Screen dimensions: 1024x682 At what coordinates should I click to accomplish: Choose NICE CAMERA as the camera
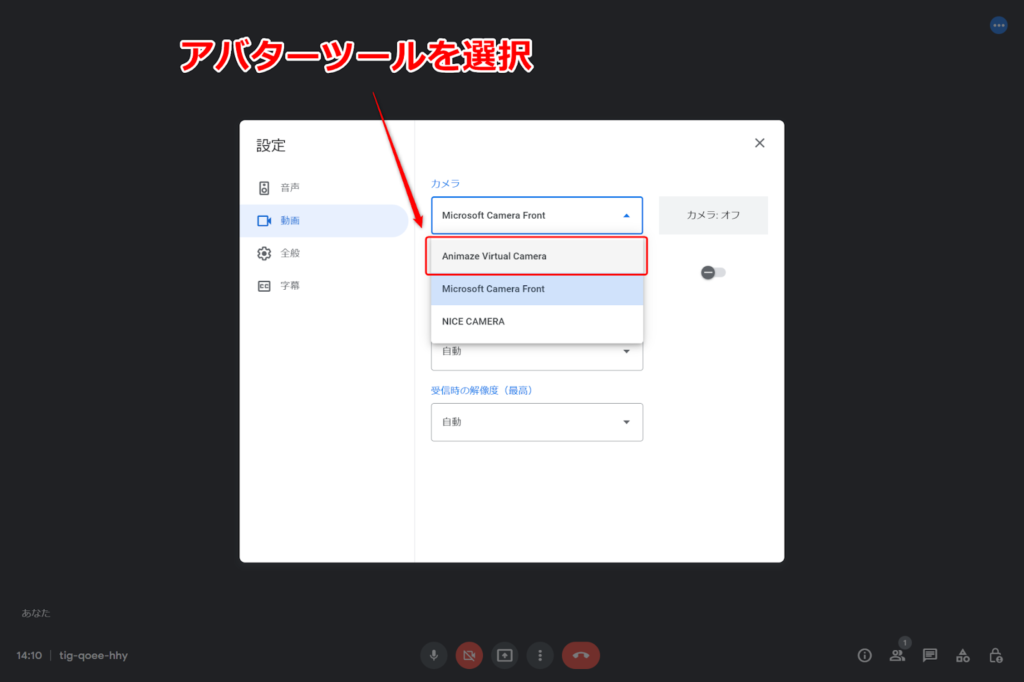536,321
